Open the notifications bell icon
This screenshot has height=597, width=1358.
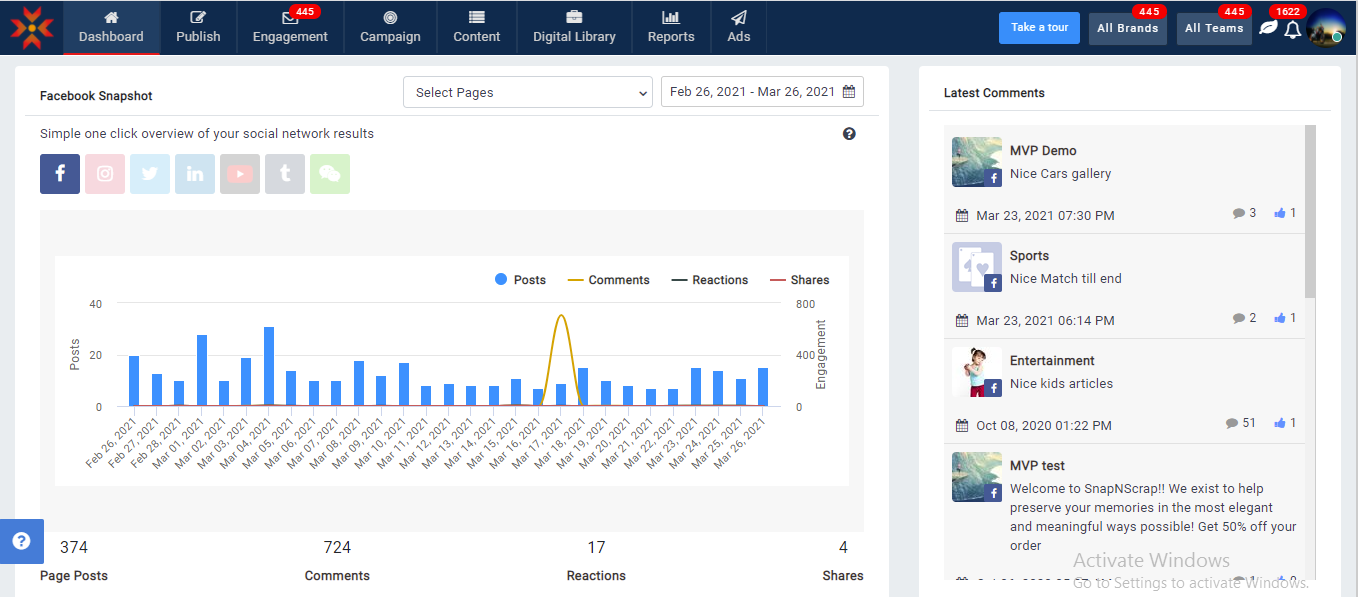(x=1293, y=29)
